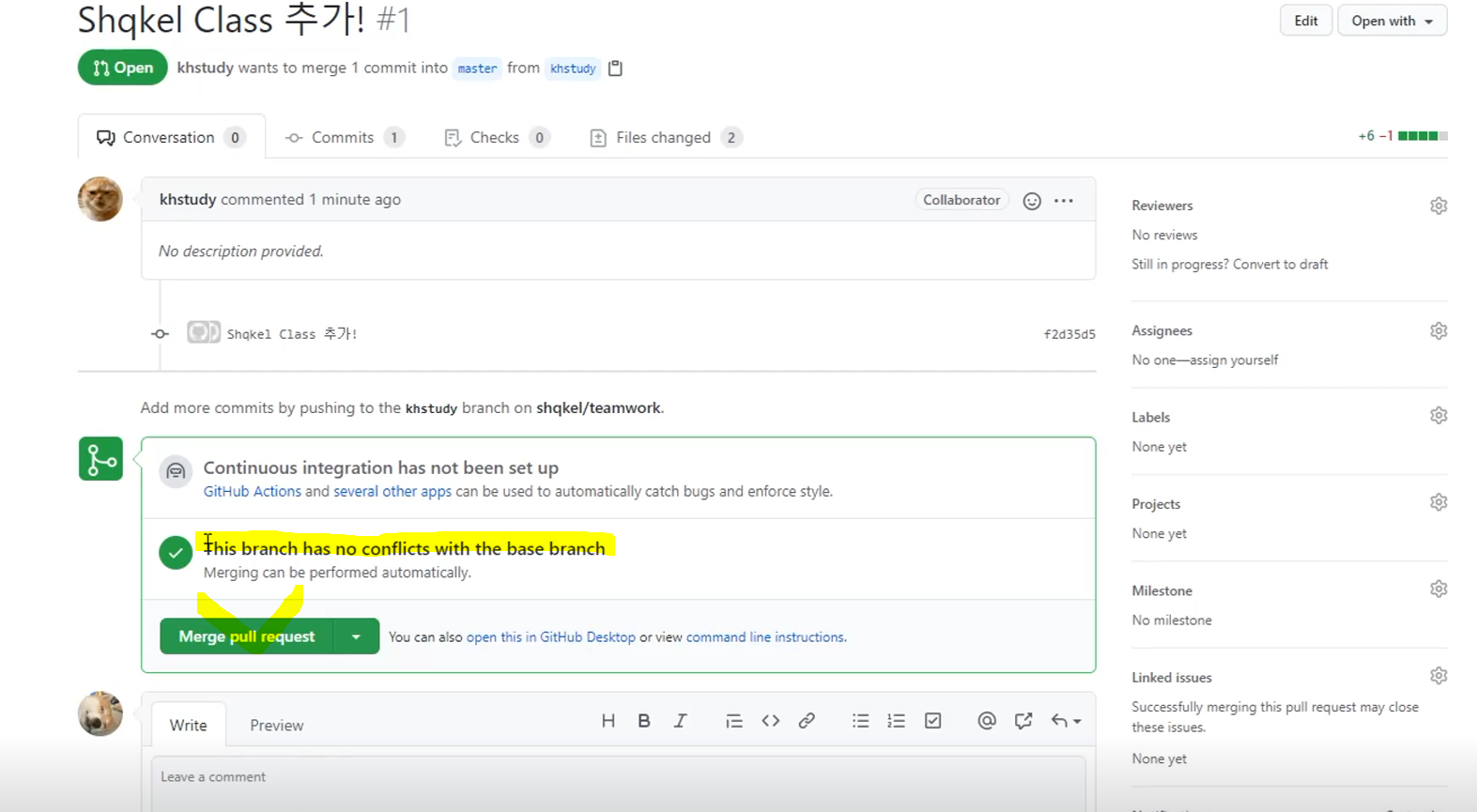
Task: Open the Labels settings gear
Action: pyautogui.click(x=1439, y=415)
